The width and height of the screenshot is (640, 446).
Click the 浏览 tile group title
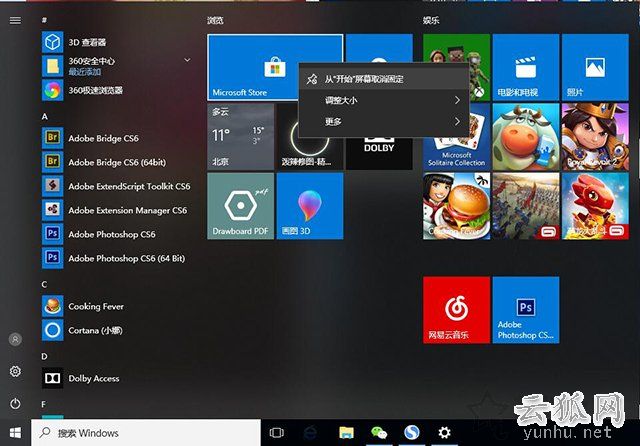pos(215,20)
